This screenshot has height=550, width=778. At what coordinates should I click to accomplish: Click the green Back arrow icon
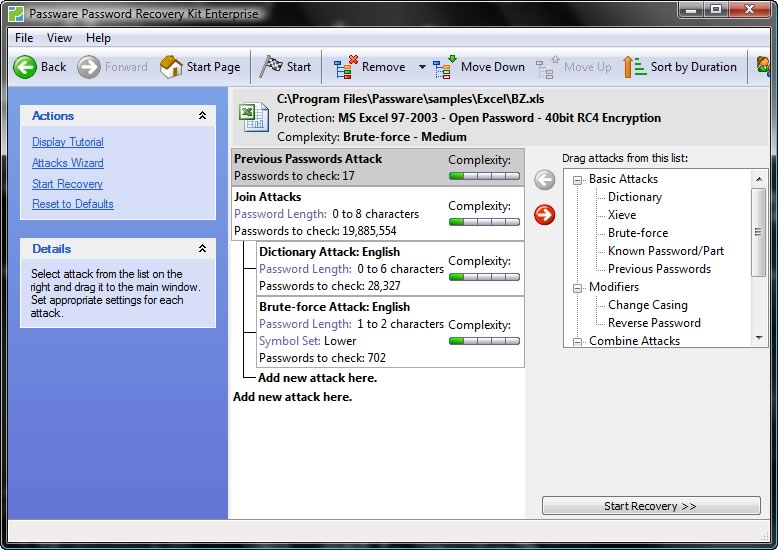[x=25, y=67]
